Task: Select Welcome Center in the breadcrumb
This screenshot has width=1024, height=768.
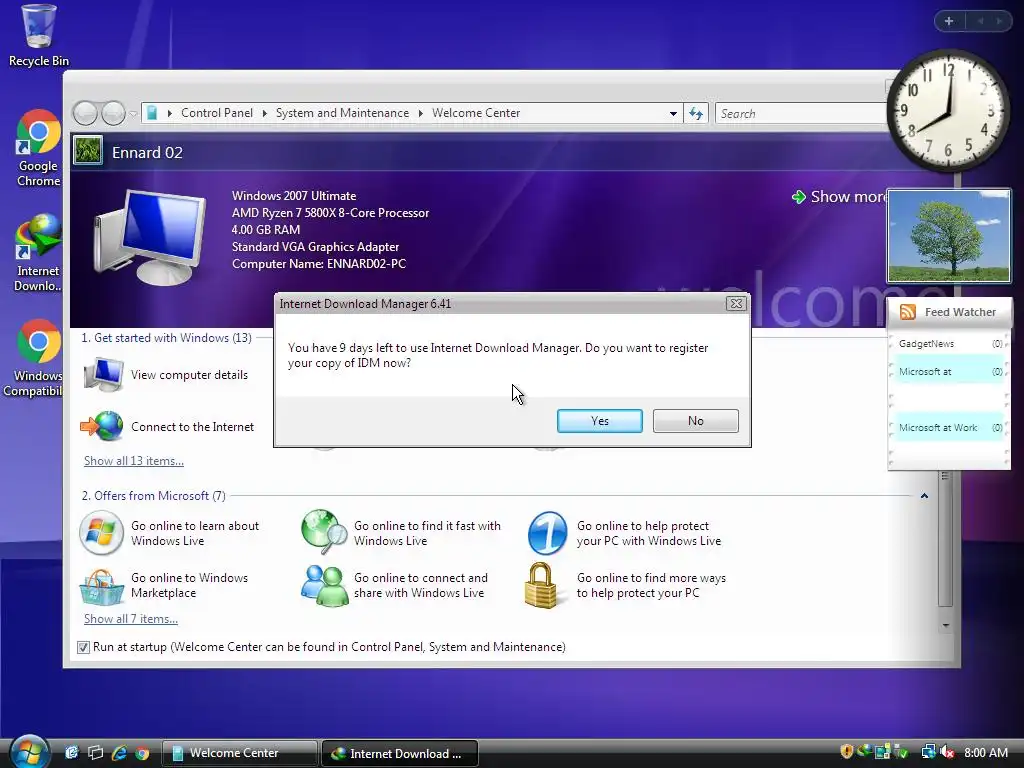Action: point(476,113)
